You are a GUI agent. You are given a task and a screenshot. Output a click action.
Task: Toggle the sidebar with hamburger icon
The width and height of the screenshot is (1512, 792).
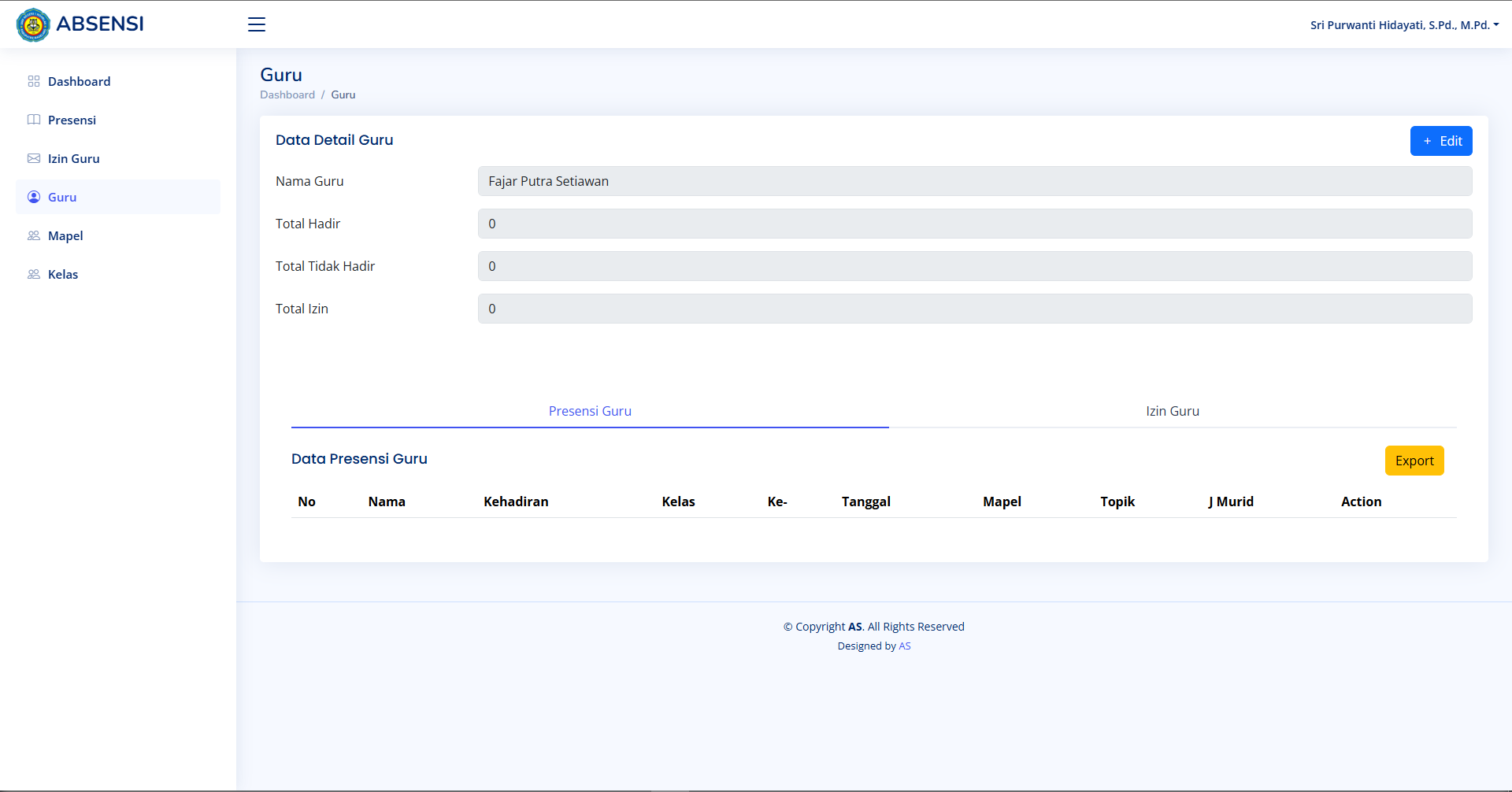(x=257, y=24)
